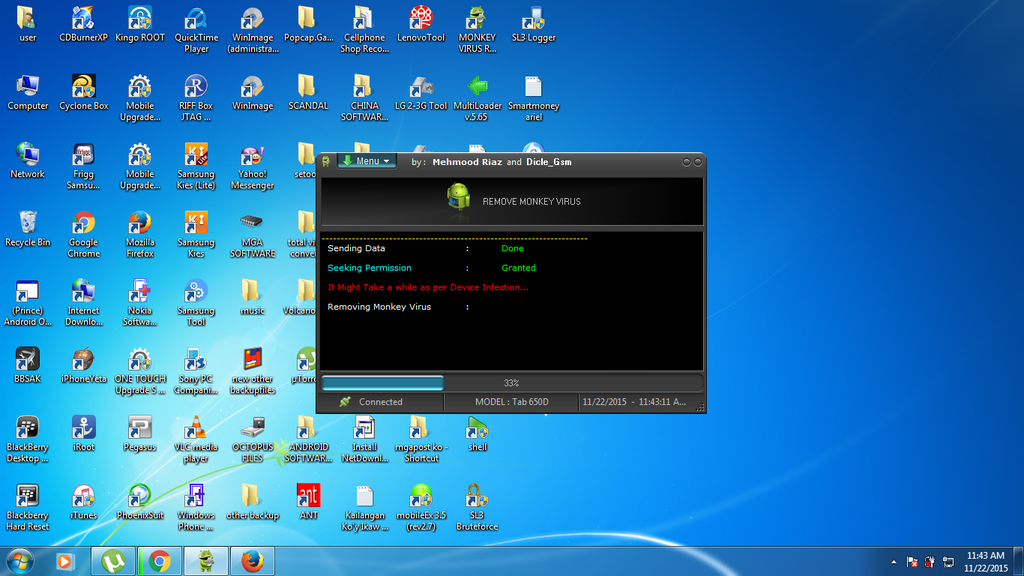Select the RIFF Box JTAG desktop icon

[196, 98]
